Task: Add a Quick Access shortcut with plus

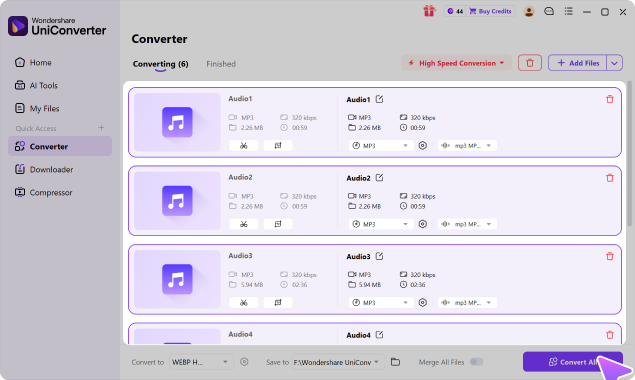Action: [101, 128]
